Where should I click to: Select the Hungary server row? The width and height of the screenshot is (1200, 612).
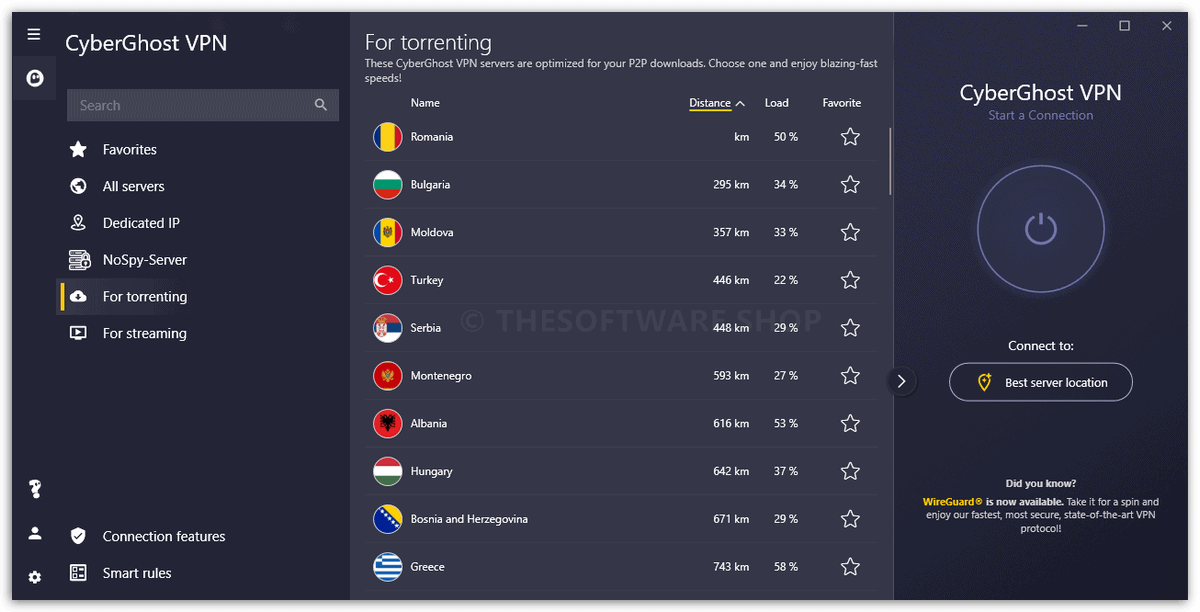622,471
